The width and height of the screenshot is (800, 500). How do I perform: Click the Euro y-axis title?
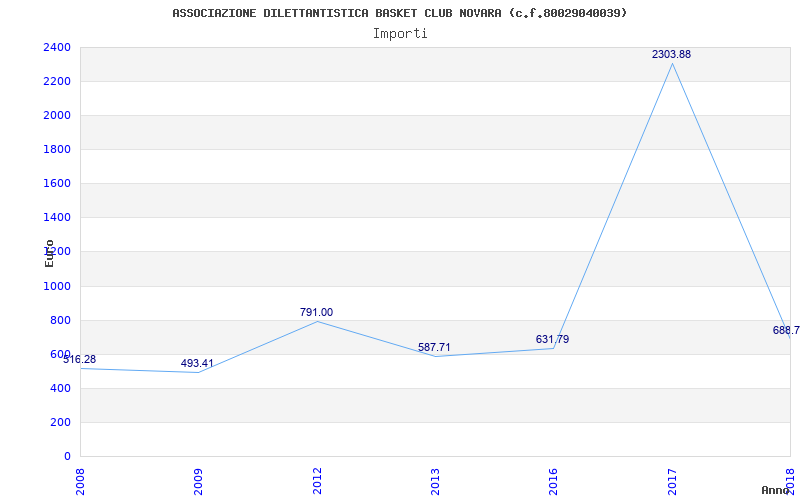coord(49,254)
